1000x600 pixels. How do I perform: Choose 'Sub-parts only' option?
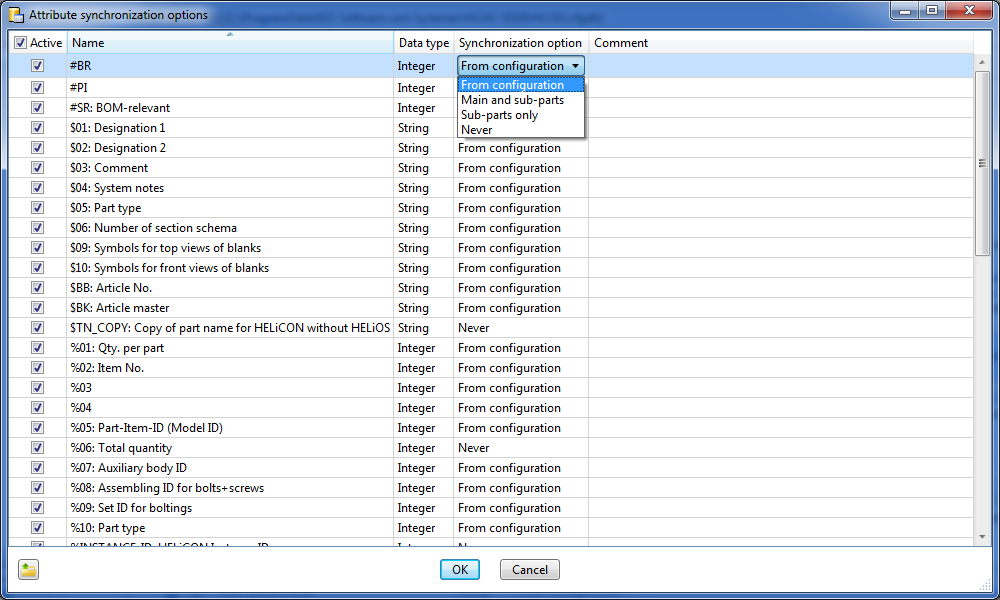point(520,115)
